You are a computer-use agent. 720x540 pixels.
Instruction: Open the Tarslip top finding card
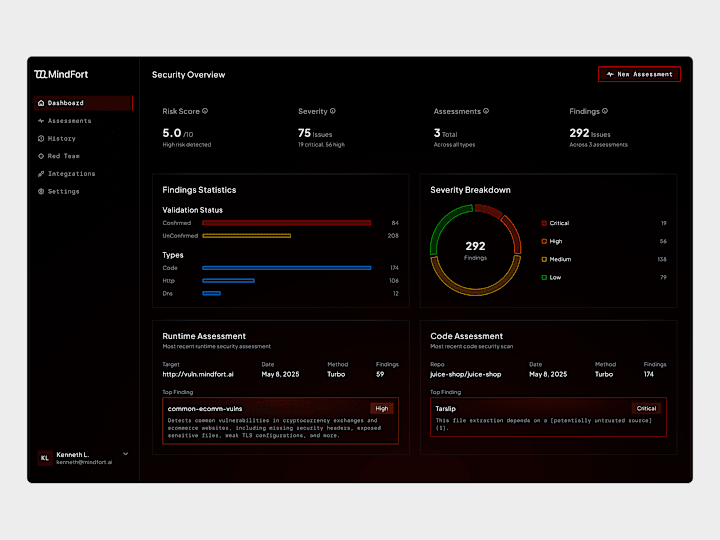pos(548,417)
